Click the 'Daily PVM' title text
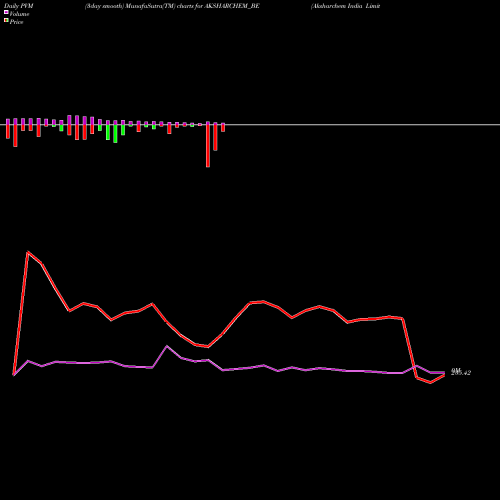The height and width of the screenshot is (500, 500). 19,6
